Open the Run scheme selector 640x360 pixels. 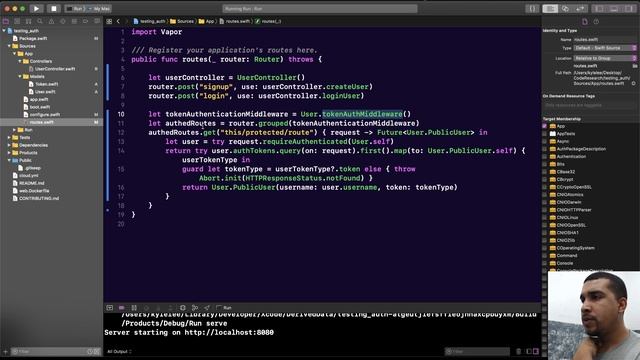pos(75,9)
